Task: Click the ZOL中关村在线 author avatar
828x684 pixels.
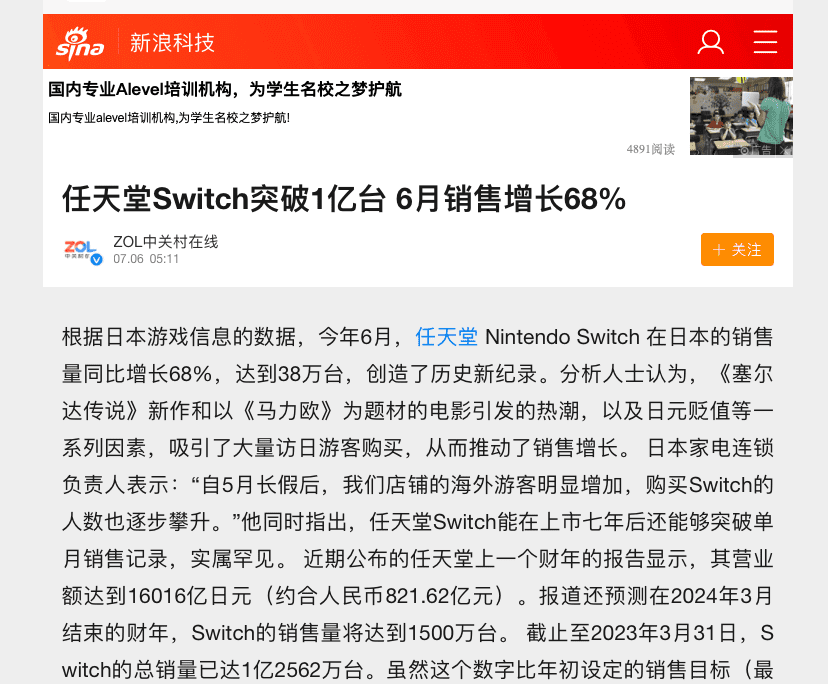Action: click(82, 250)
